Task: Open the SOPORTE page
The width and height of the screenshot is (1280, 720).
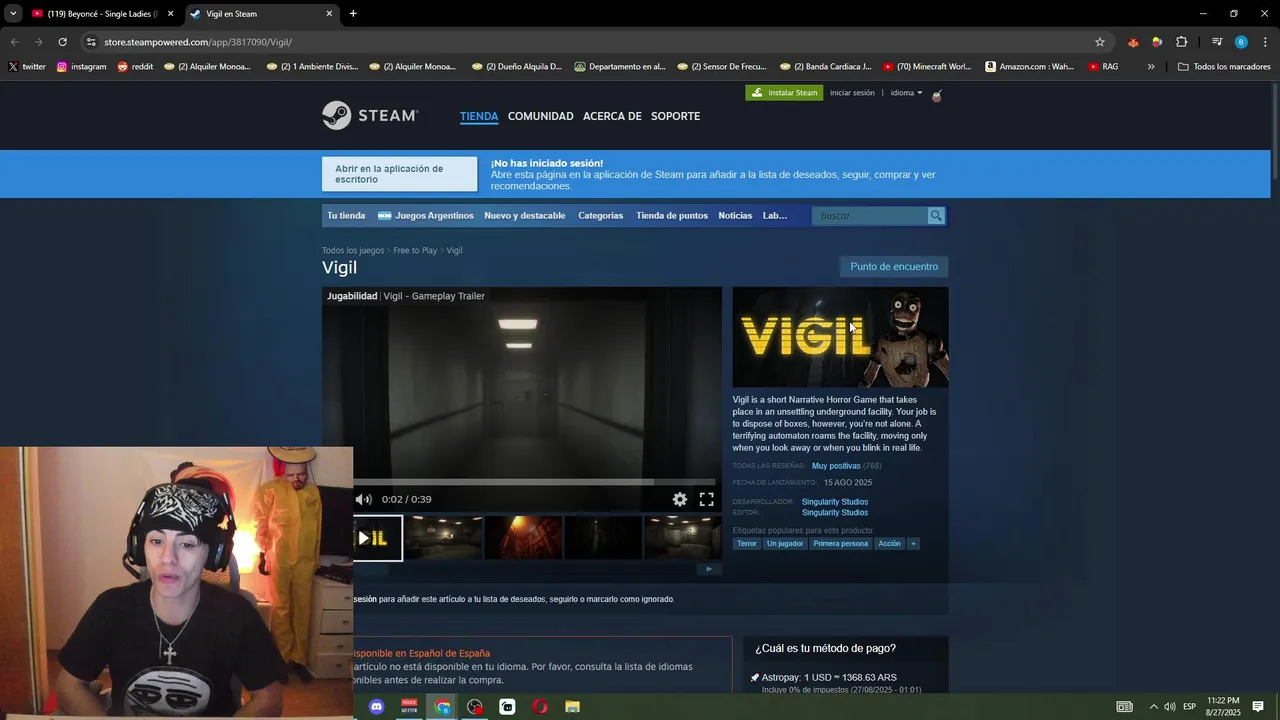Action: tap(676, 116)
